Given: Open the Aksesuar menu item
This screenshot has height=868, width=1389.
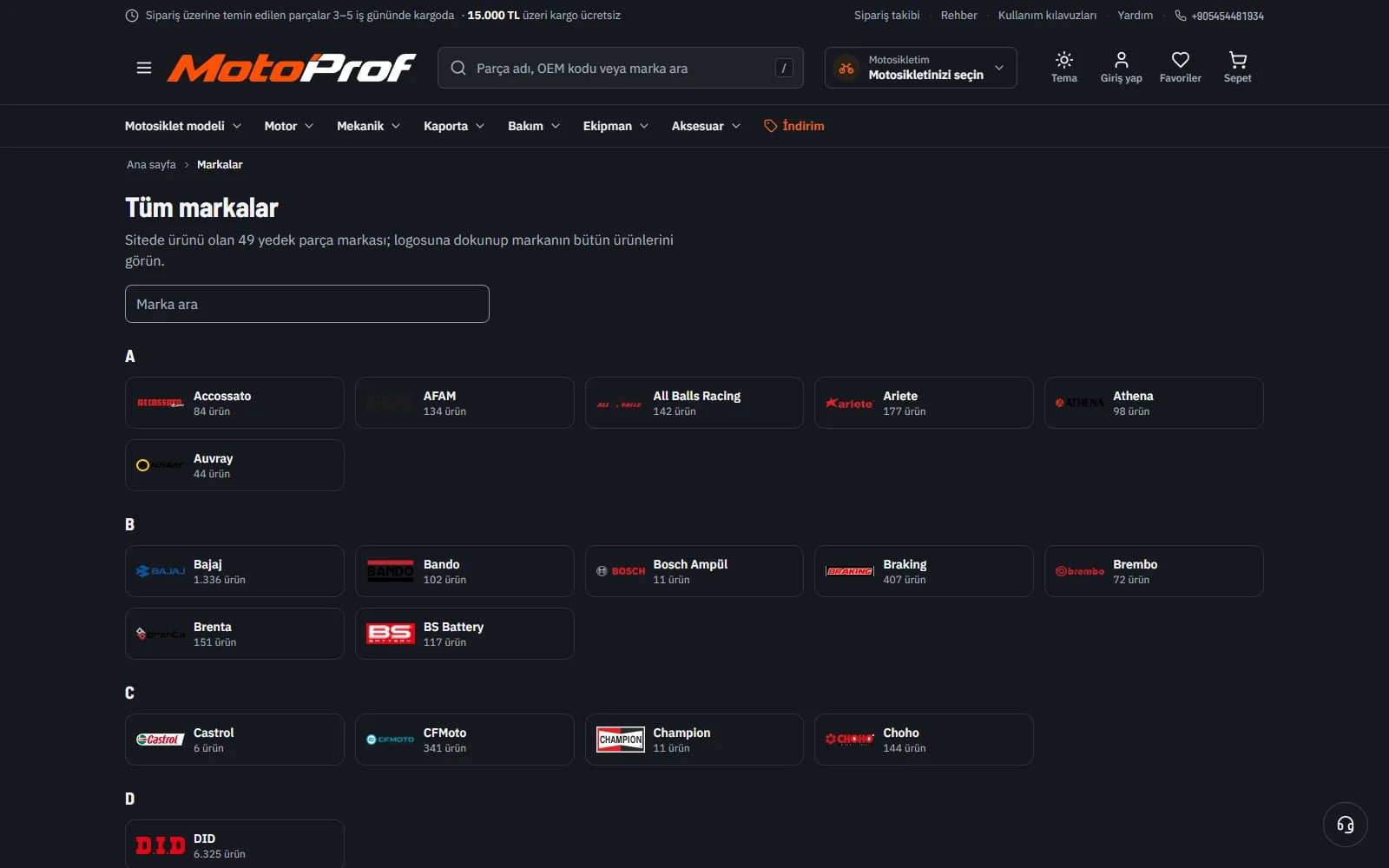Looking at the screenshot, I should 706,126.
